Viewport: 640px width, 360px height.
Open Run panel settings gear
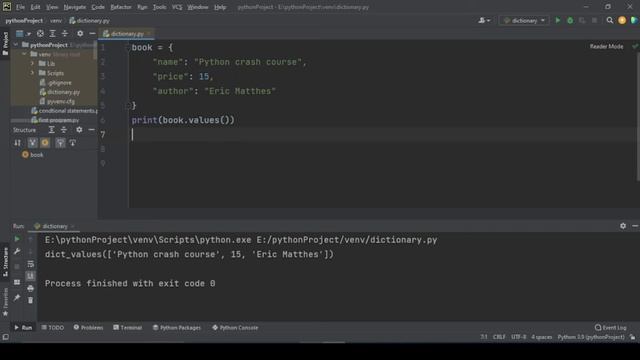tap(623, 226)
